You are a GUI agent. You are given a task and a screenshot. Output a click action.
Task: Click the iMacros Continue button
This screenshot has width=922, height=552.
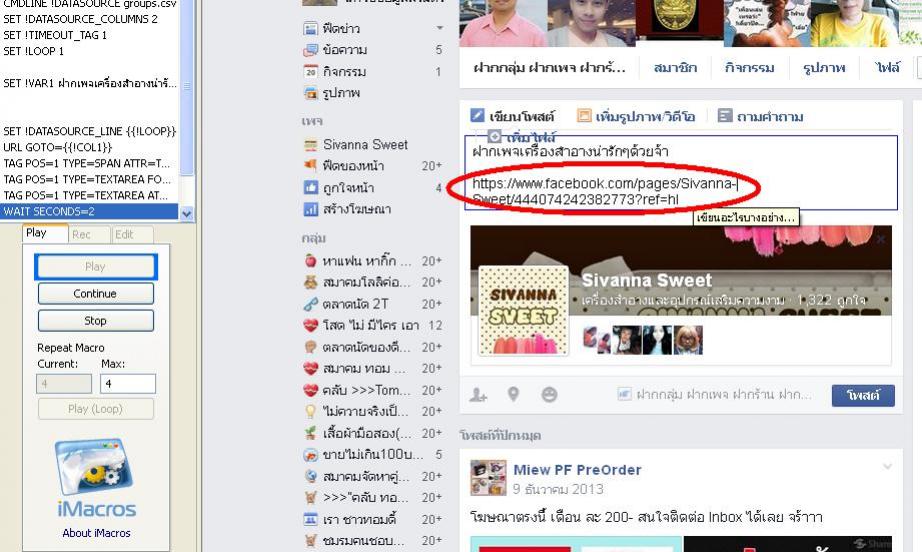tap(95, 293)
